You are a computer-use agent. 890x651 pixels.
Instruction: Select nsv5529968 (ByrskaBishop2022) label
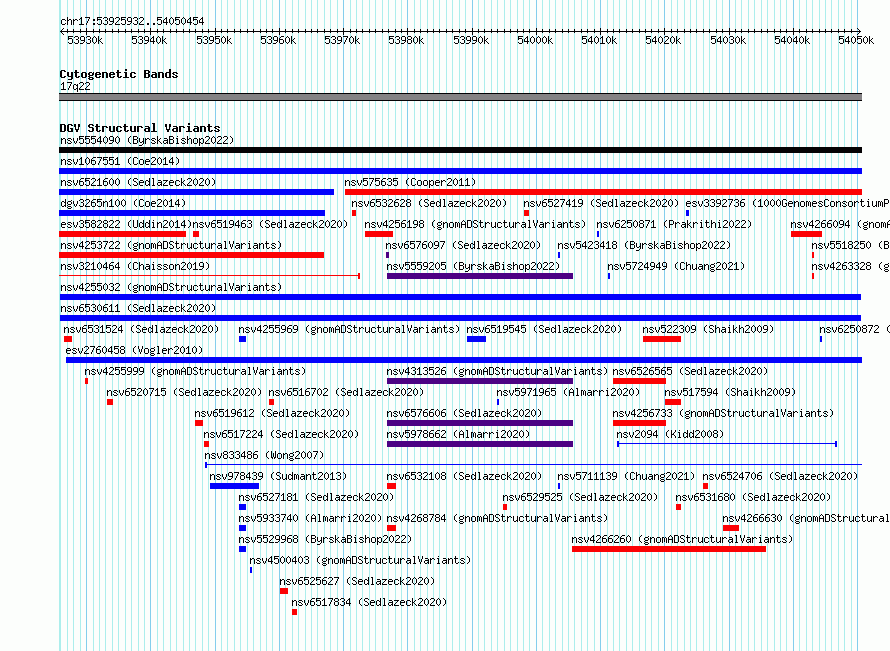[325, 539]
